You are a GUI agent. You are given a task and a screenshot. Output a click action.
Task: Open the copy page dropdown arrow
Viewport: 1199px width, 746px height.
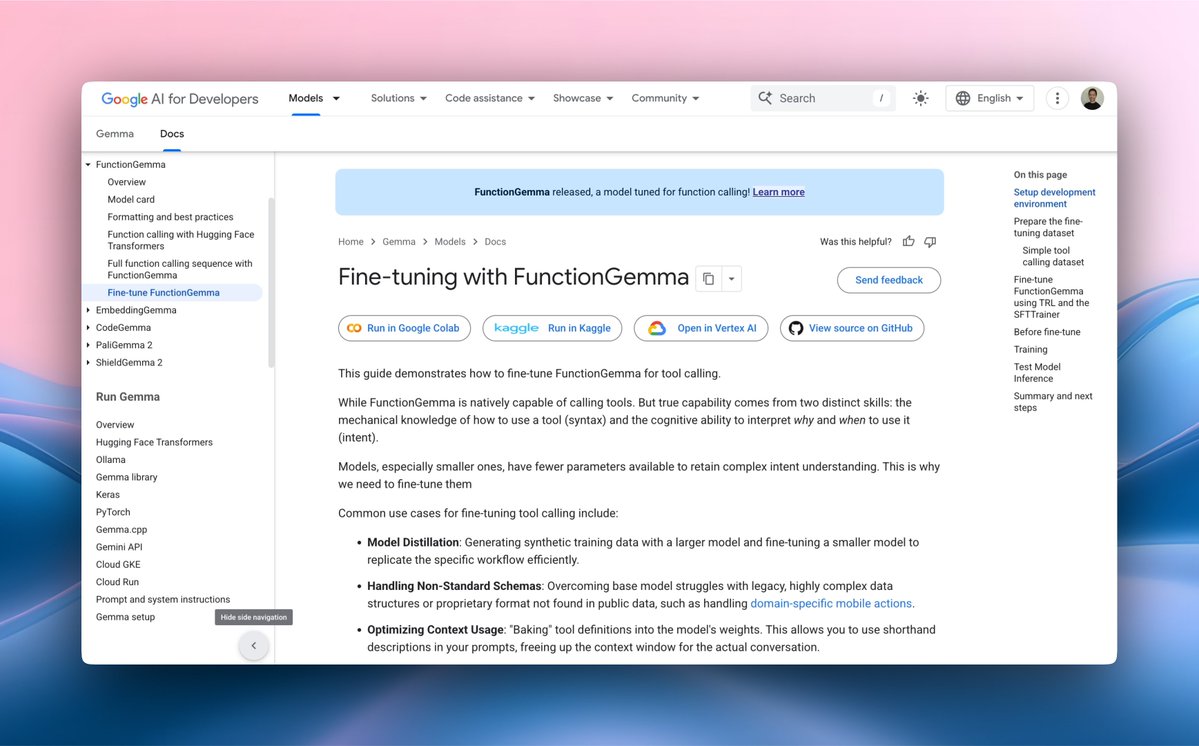point(731,279)
